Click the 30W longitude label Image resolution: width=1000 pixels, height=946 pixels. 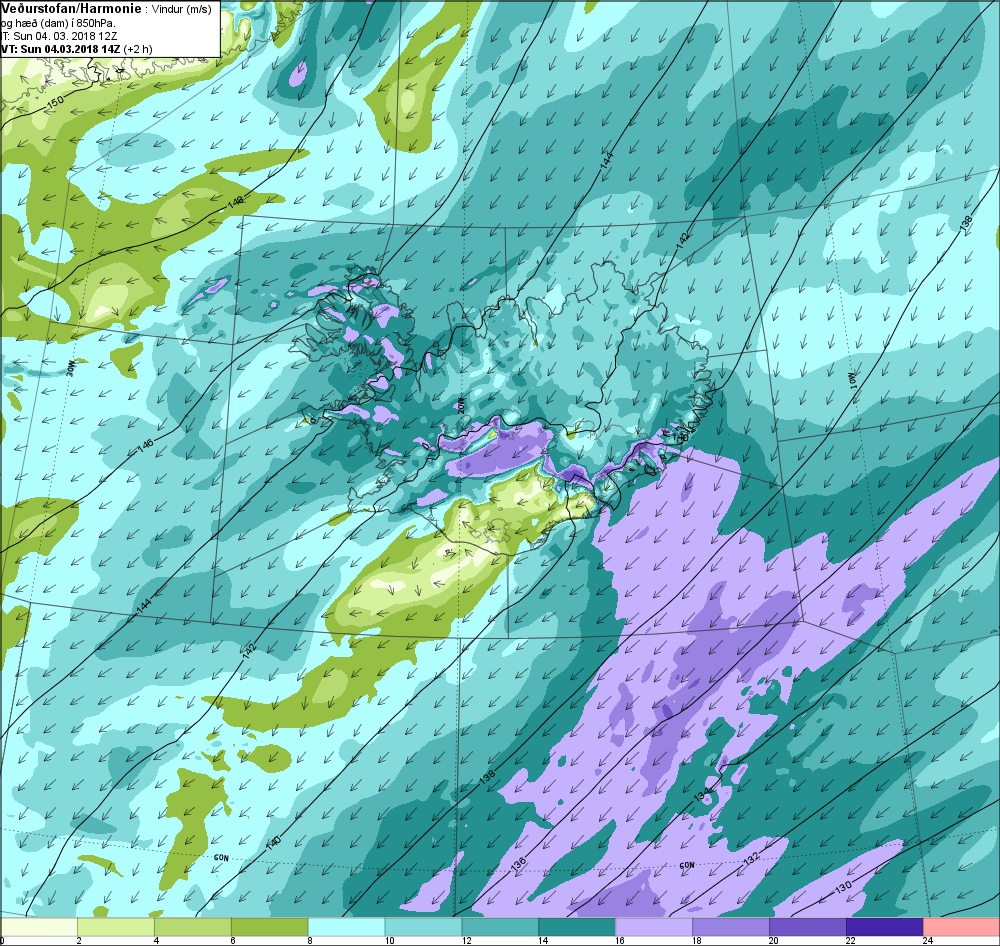[x=71, y=368]
